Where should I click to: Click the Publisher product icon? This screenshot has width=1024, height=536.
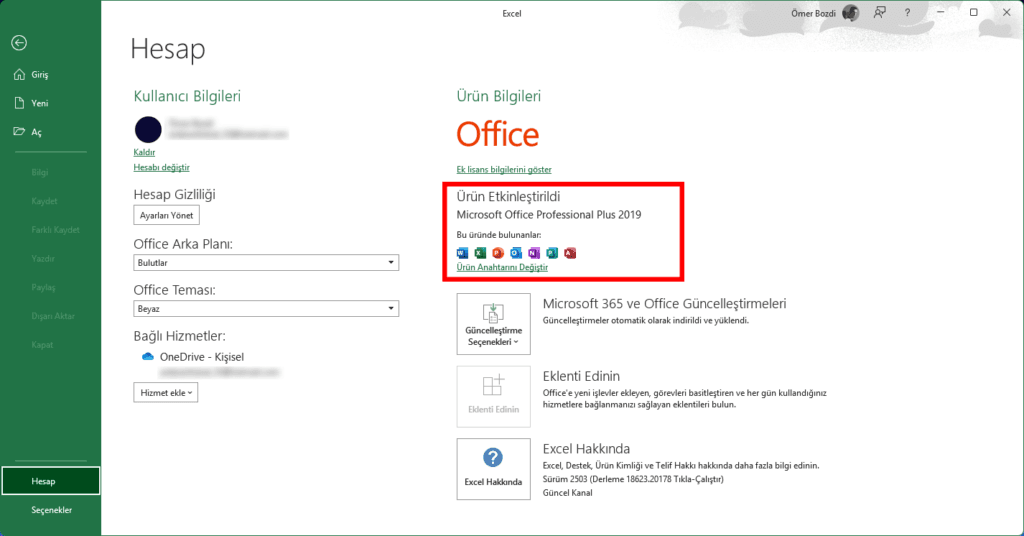552,253
